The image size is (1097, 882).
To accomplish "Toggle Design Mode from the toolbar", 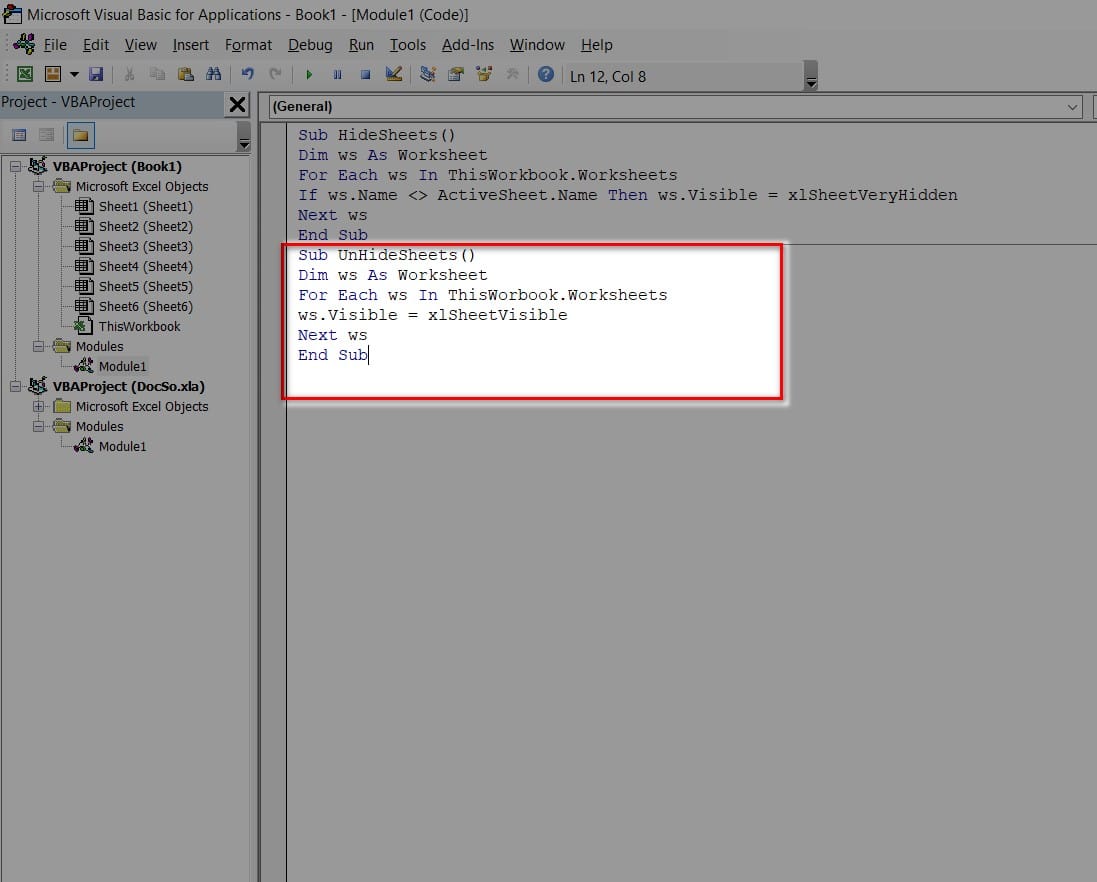I will (x=392, y=74).
